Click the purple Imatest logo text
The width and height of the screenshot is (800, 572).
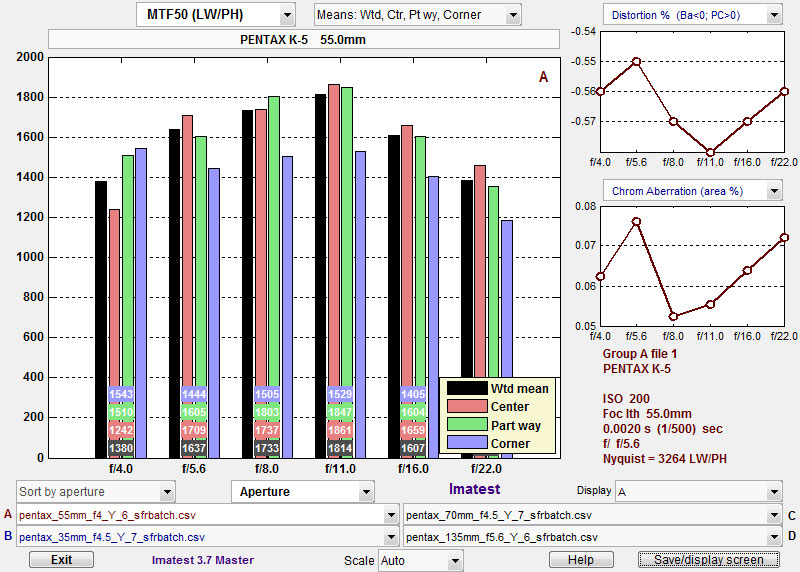tap(474, 489)
